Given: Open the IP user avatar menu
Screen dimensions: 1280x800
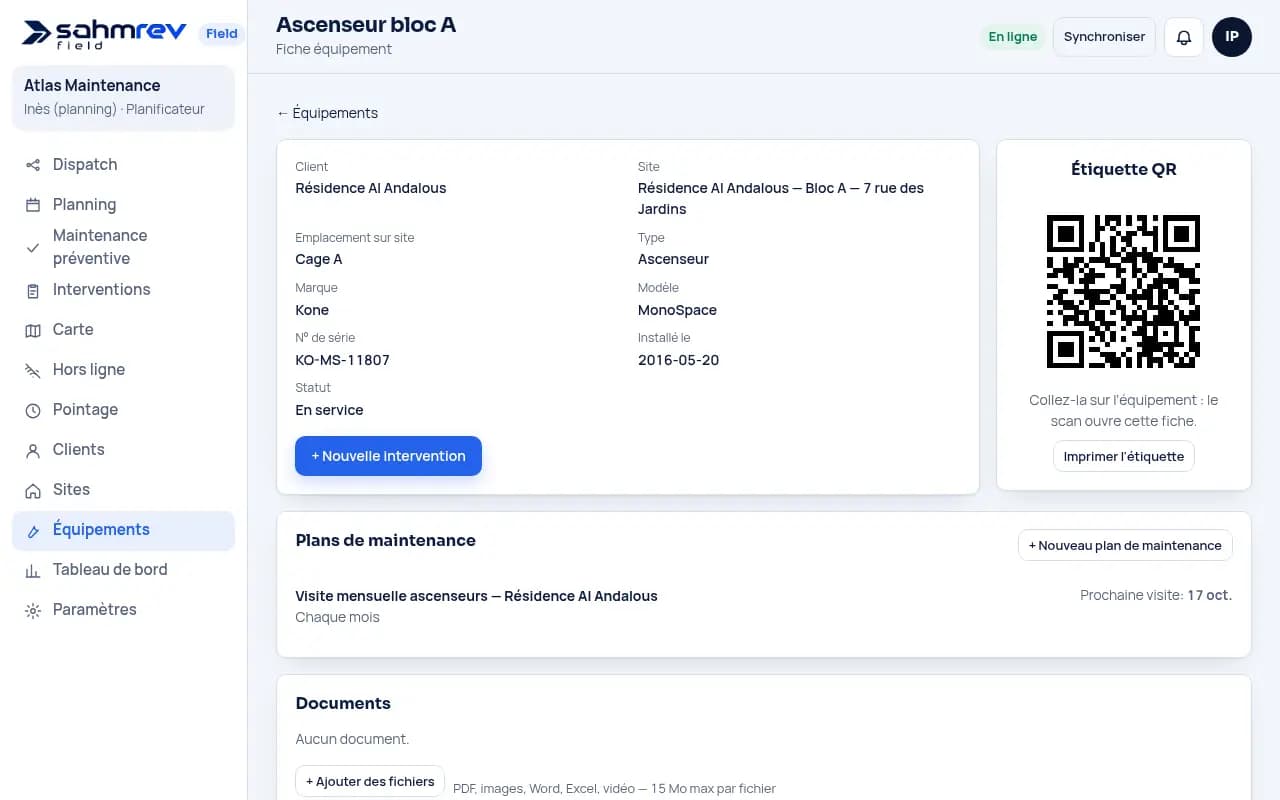Looking at the screenshot, I should tap(1232, 37).
